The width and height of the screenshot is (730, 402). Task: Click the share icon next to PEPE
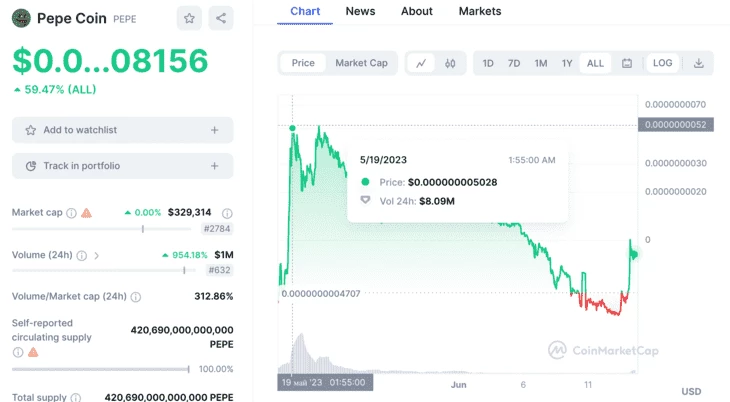click(221, 18)
